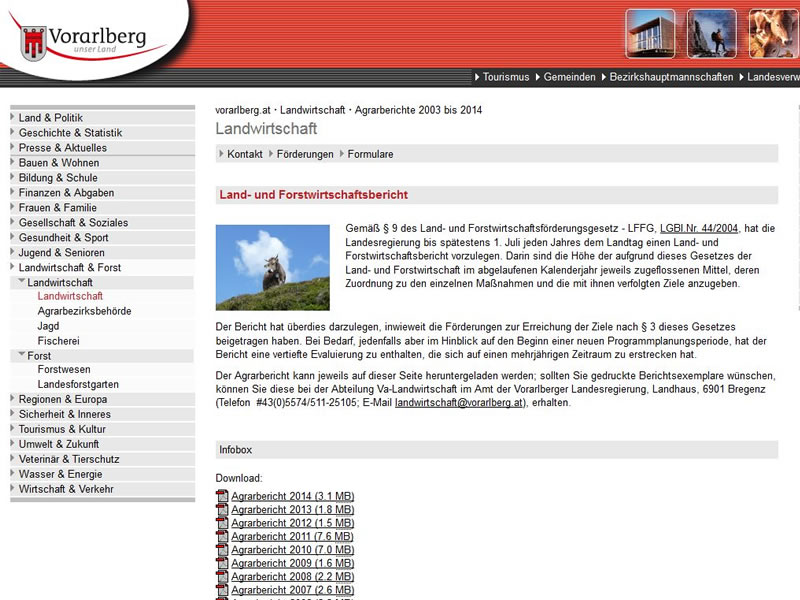
Task: Select Agrarbezirksbehörde in the sidebar tree
Action: click(x=84, y=311)
